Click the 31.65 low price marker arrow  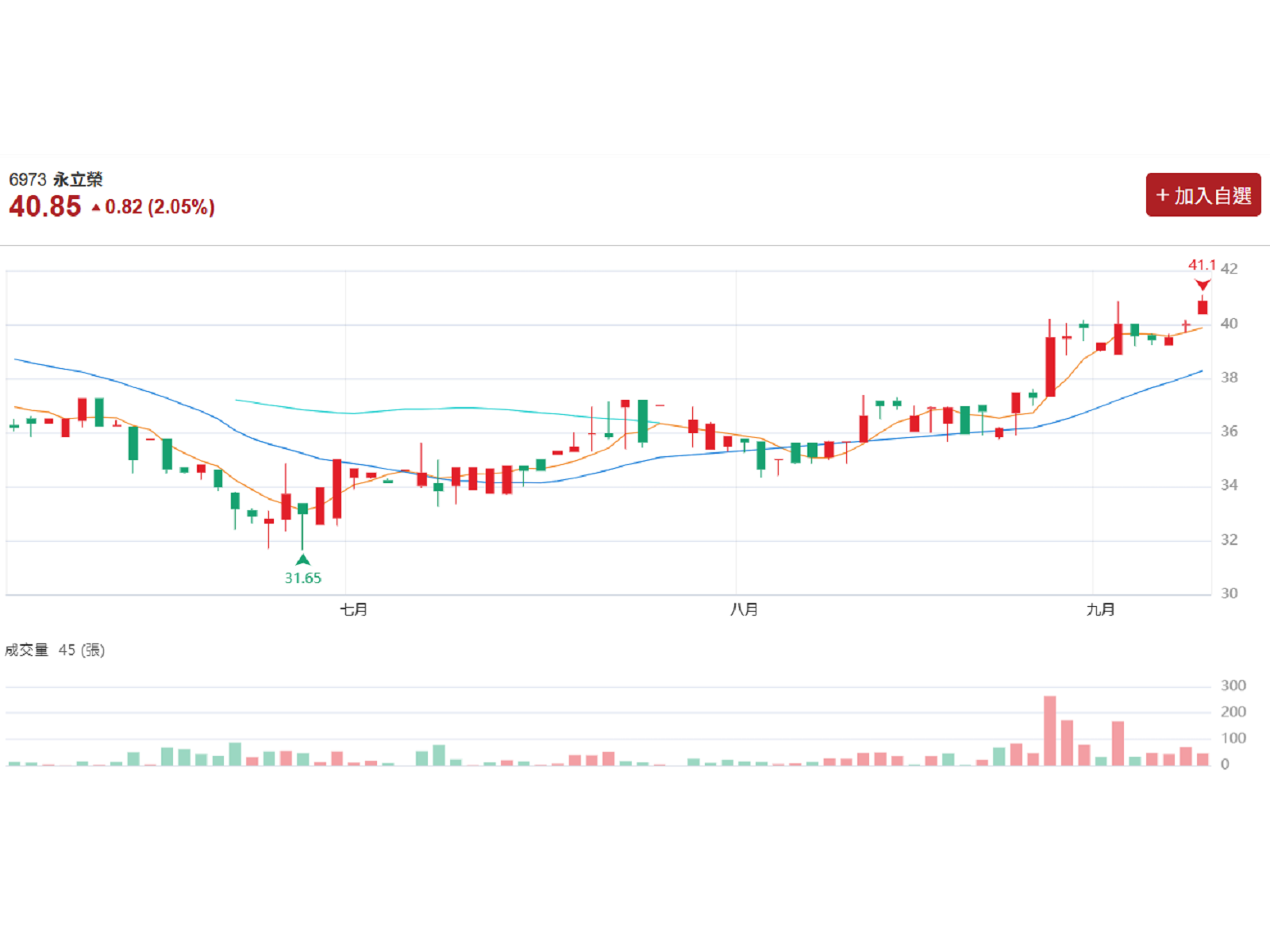[302, 559]
